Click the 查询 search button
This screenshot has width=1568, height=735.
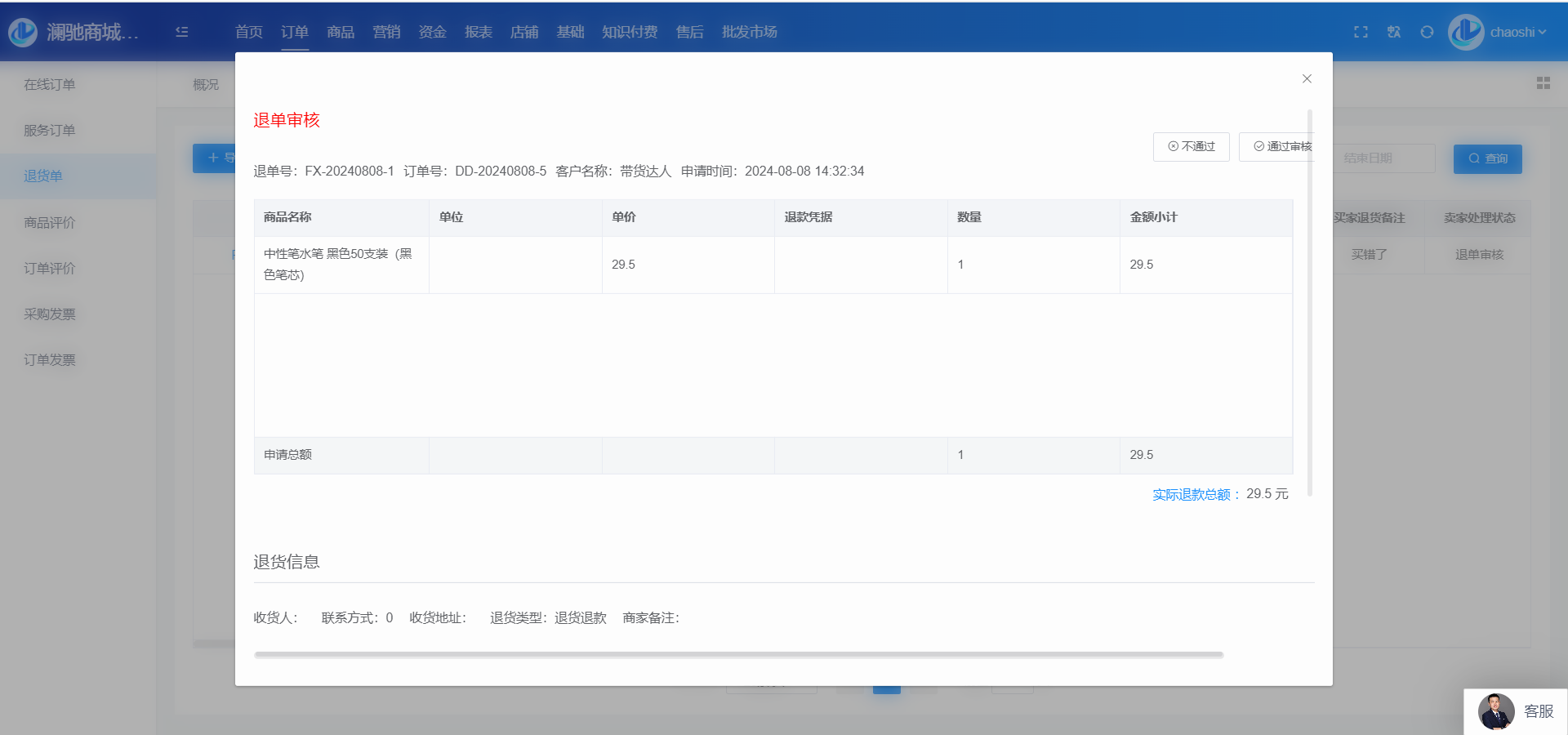(x=1487, y=158)
